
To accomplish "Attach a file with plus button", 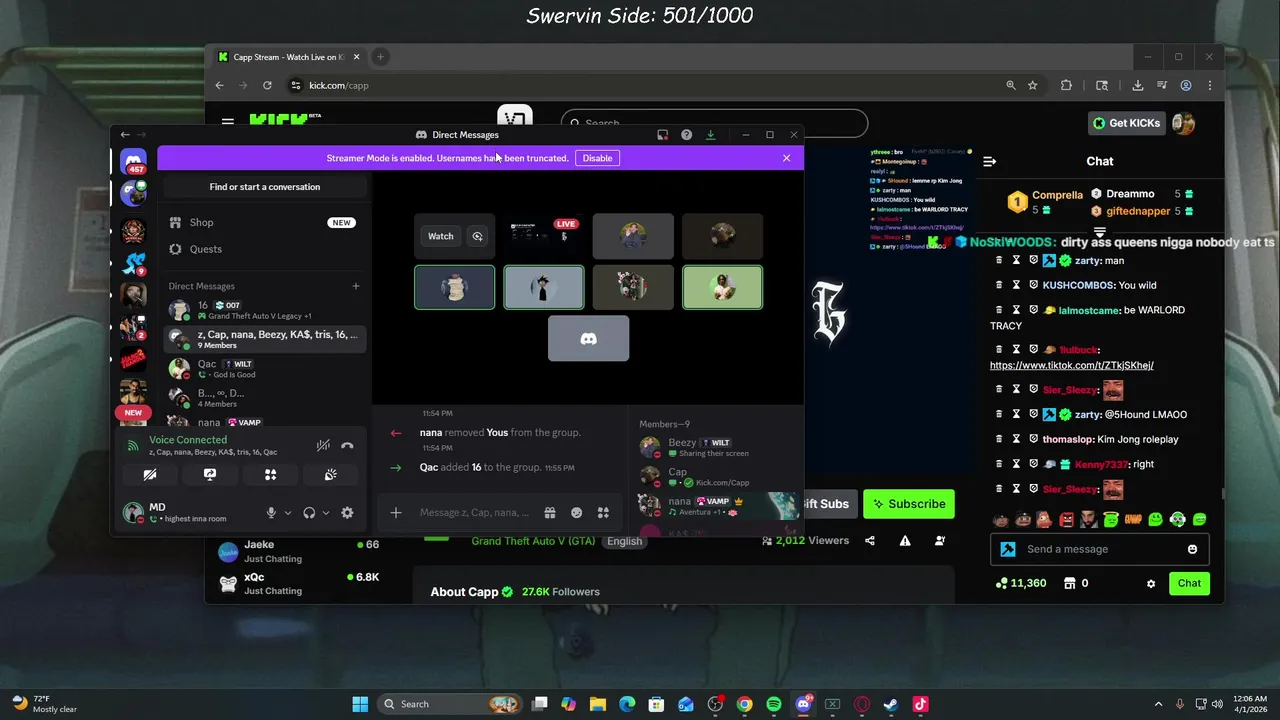I will 396,513.
